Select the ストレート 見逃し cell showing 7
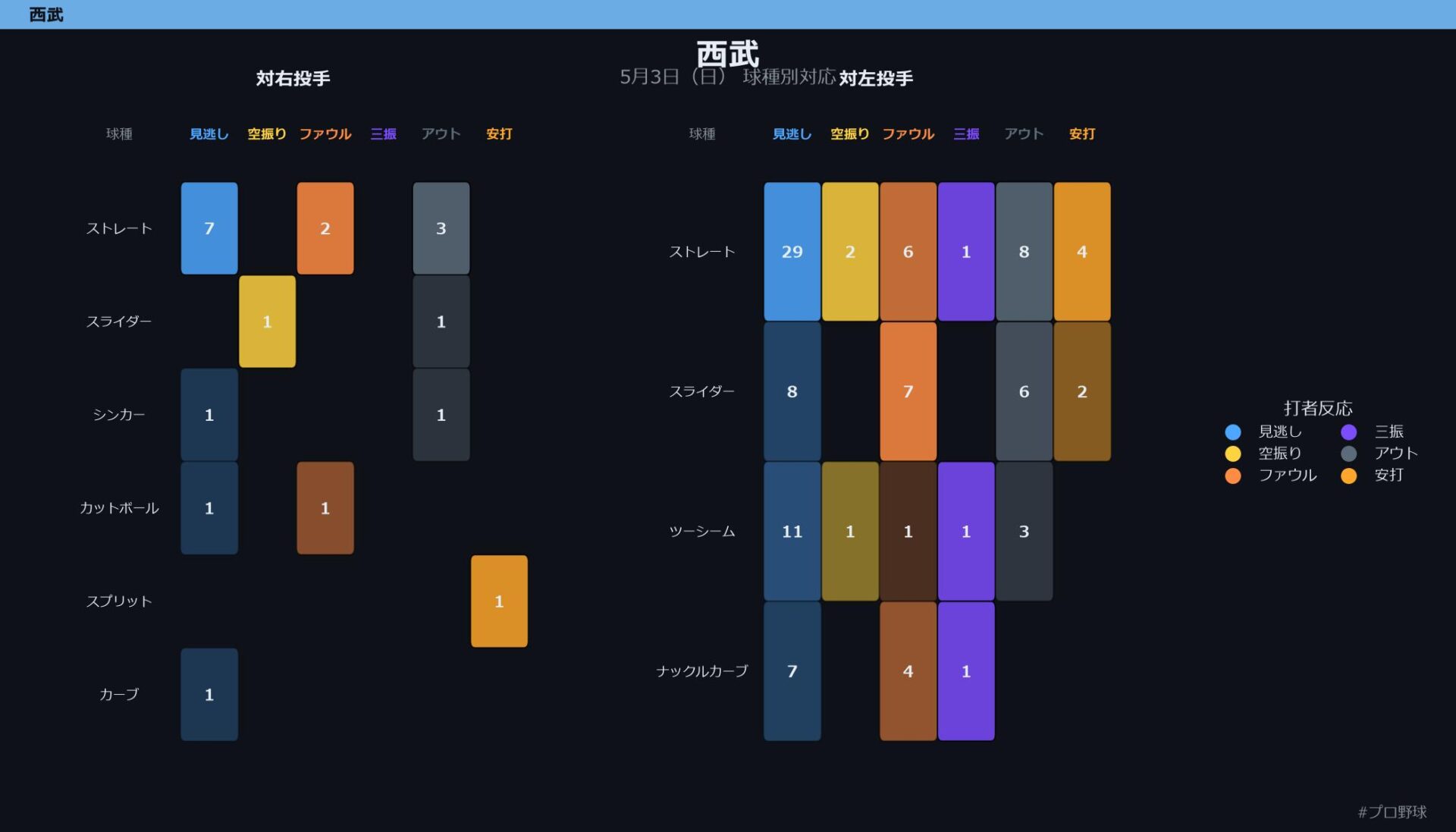This screenshot has width=1456, height=832. (x=209, y=228)
